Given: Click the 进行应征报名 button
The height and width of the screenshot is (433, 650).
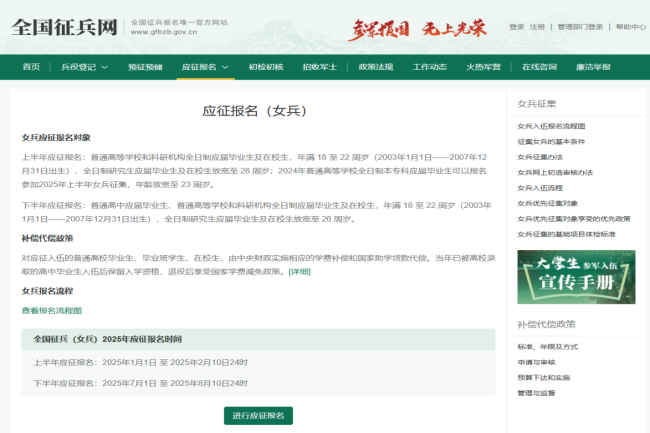Looking at the screenshot, I should click(x=258, y=415).
